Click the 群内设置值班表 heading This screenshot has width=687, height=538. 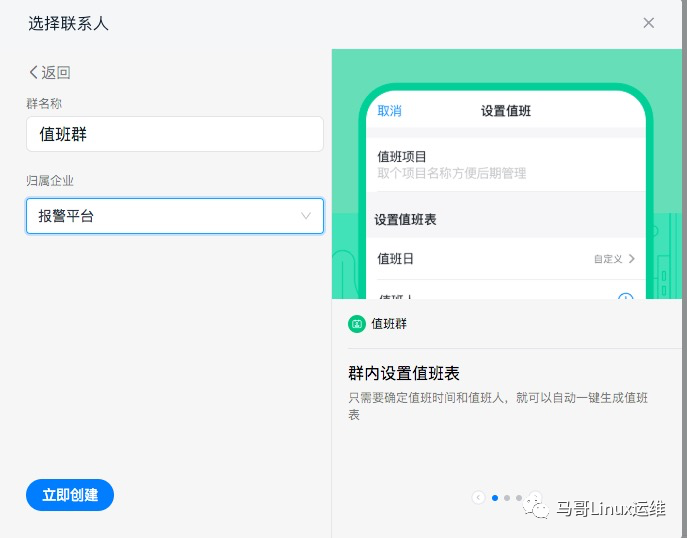click(404, 374)
